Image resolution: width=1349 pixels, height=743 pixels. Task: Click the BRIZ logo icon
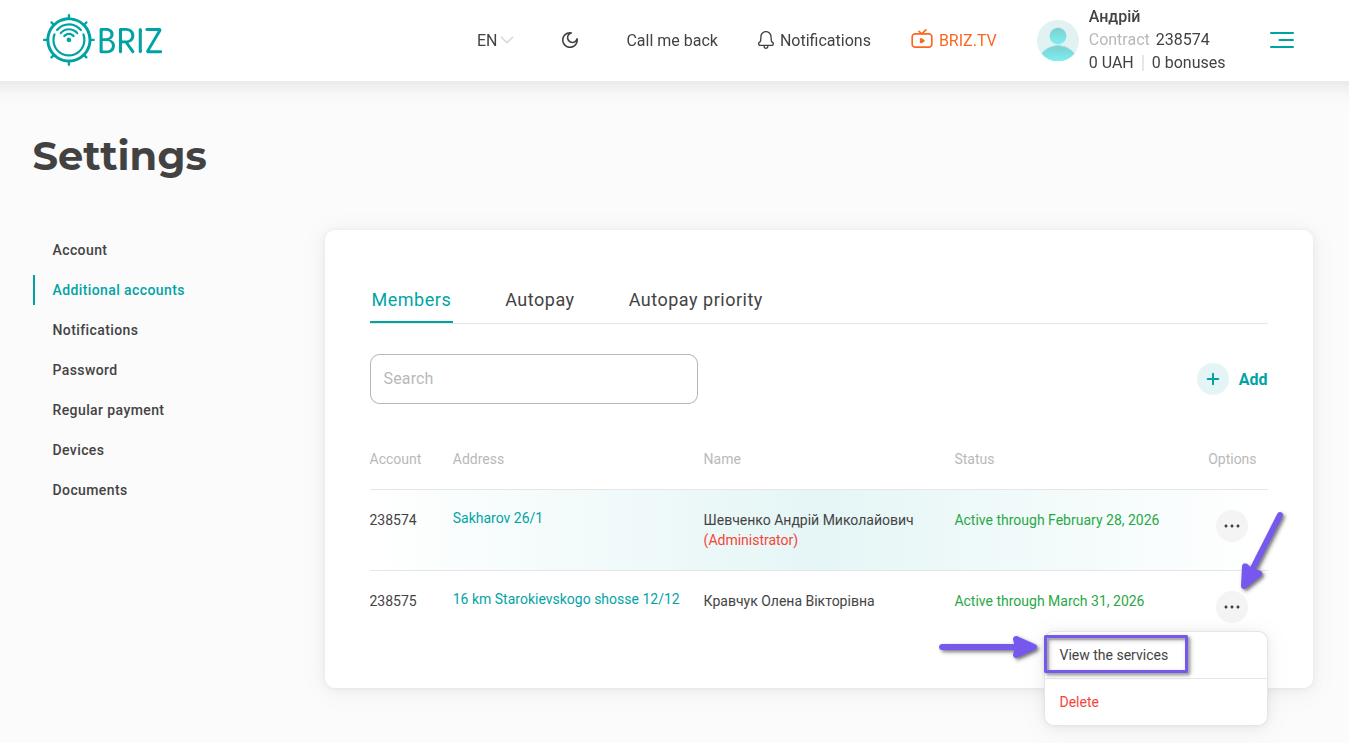pyautogui.click(x=69, y=40)
